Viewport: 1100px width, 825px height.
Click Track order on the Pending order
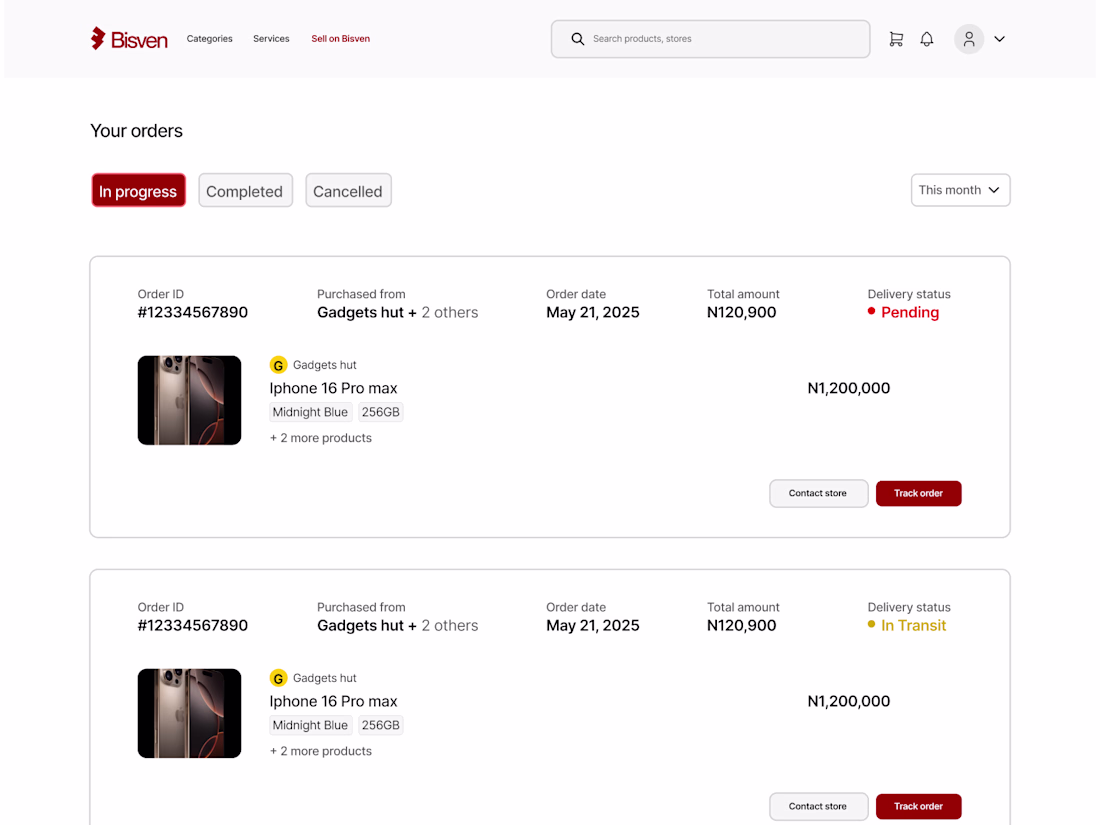(x=918, y=493)
